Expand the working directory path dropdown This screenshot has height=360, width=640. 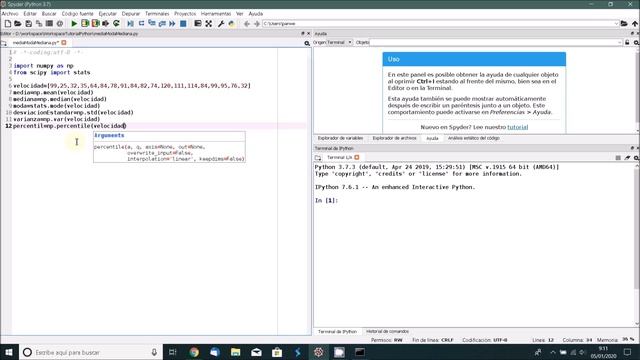(x=616, y=24)
